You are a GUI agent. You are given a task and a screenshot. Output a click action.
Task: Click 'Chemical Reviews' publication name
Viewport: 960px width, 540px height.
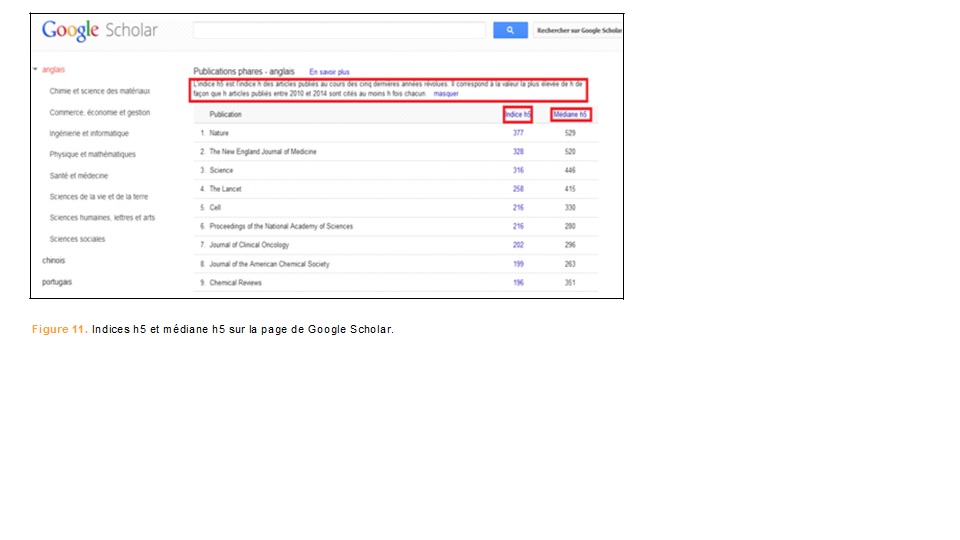[x=235, y=283]
